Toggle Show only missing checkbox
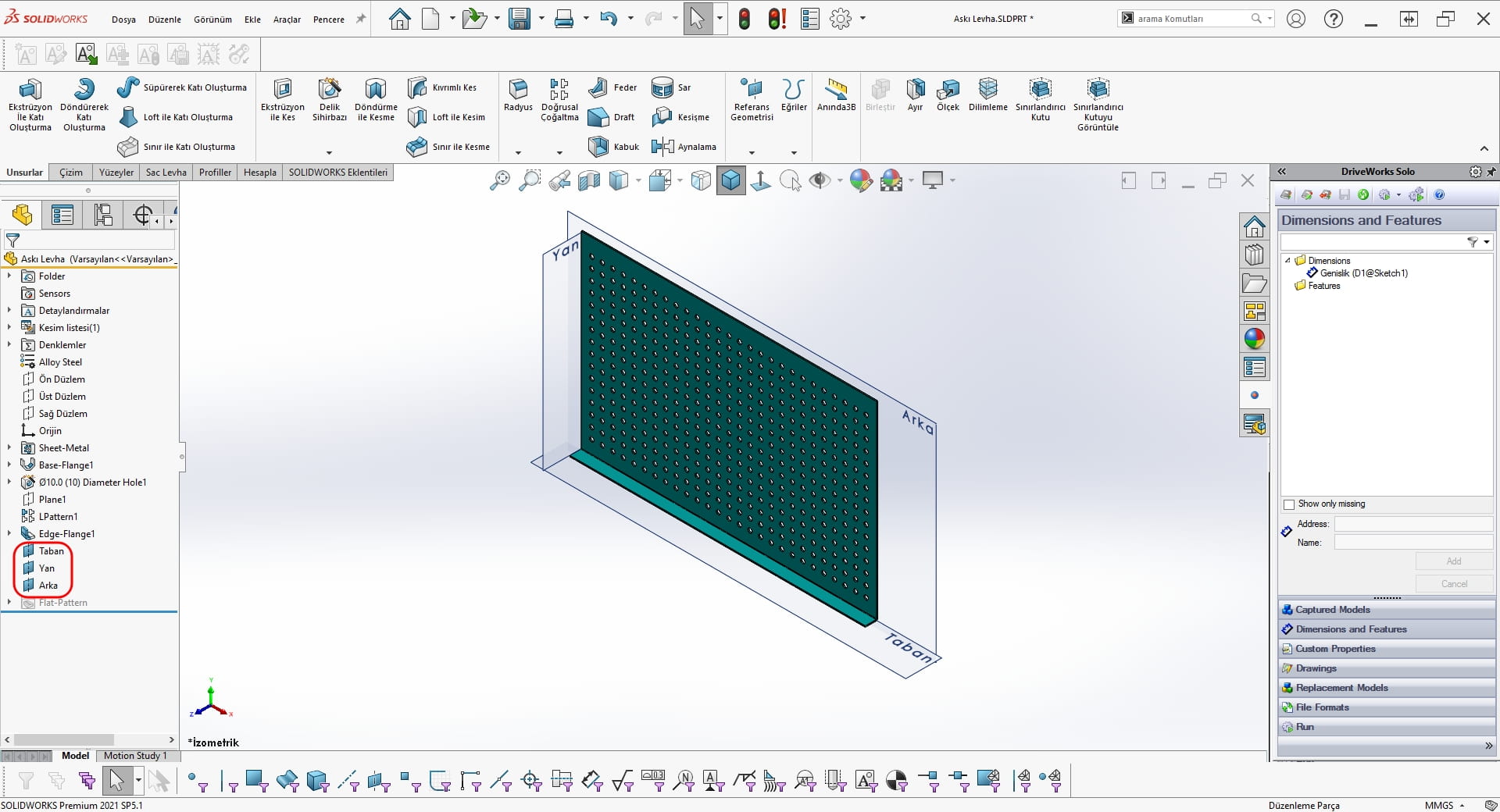Screen dimensions: 1500x812 tap(1289, 504)
